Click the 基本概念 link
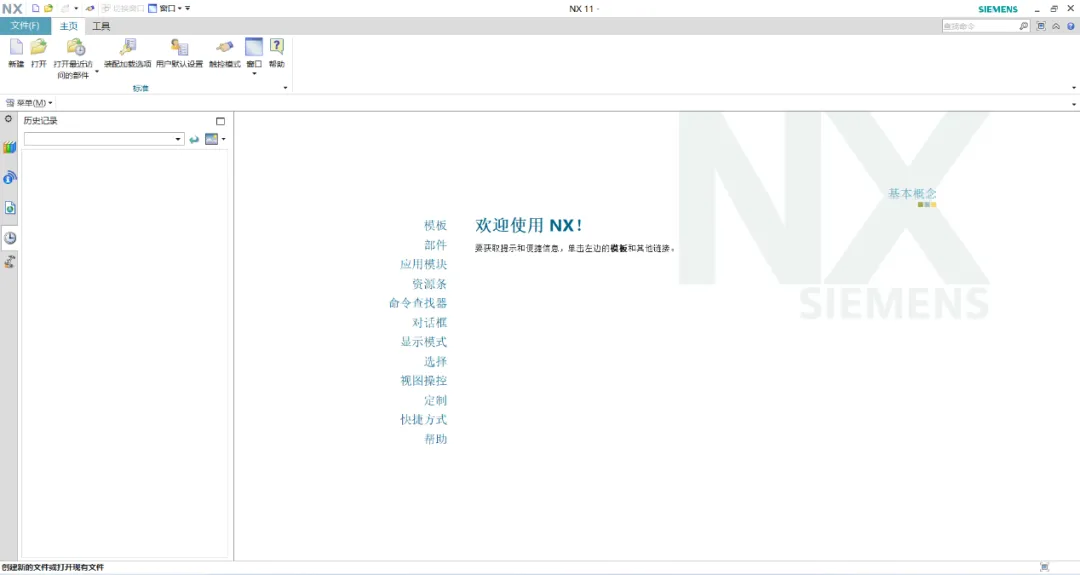1080x575 pixels. [x=912, y=194]
